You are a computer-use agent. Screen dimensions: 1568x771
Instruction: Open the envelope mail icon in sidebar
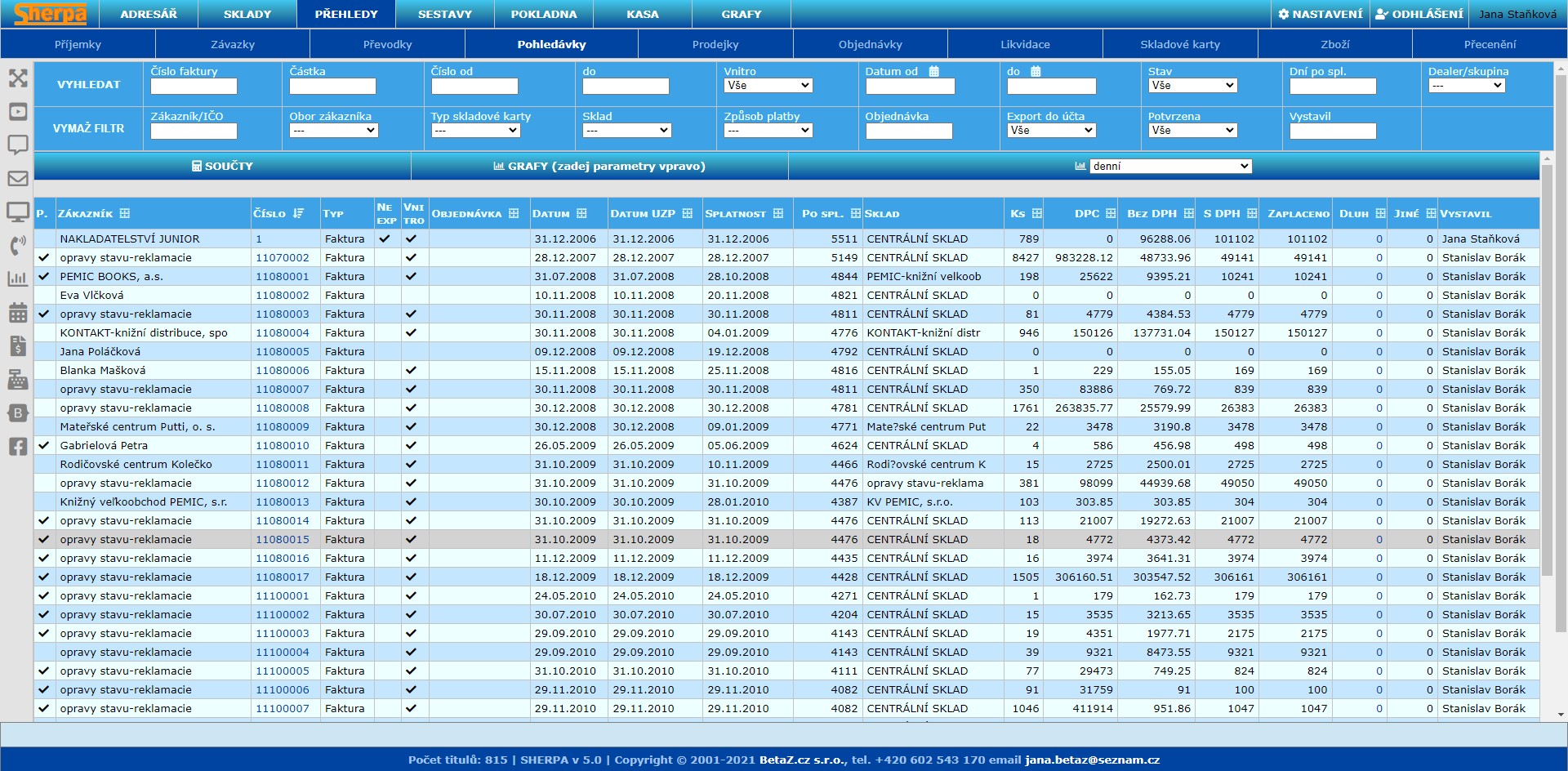(18, 179)
